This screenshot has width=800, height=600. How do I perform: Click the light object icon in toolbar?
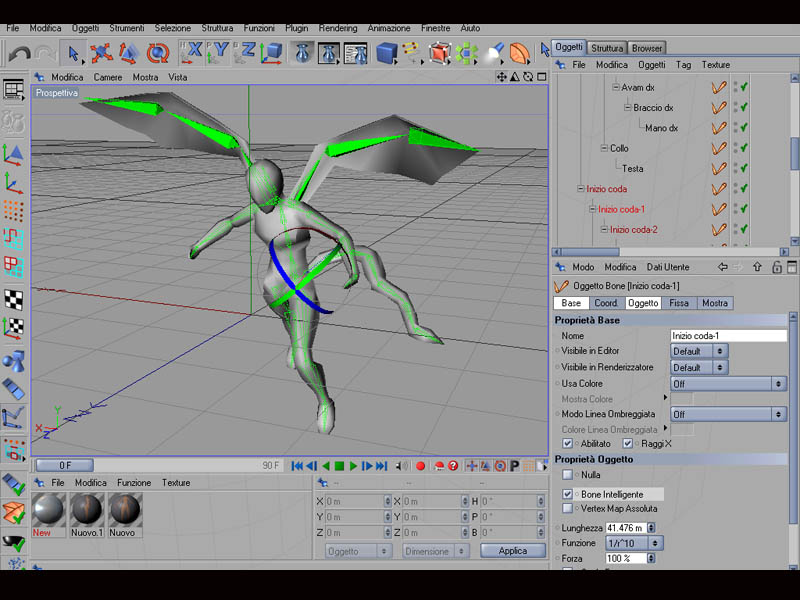[495, 52]
